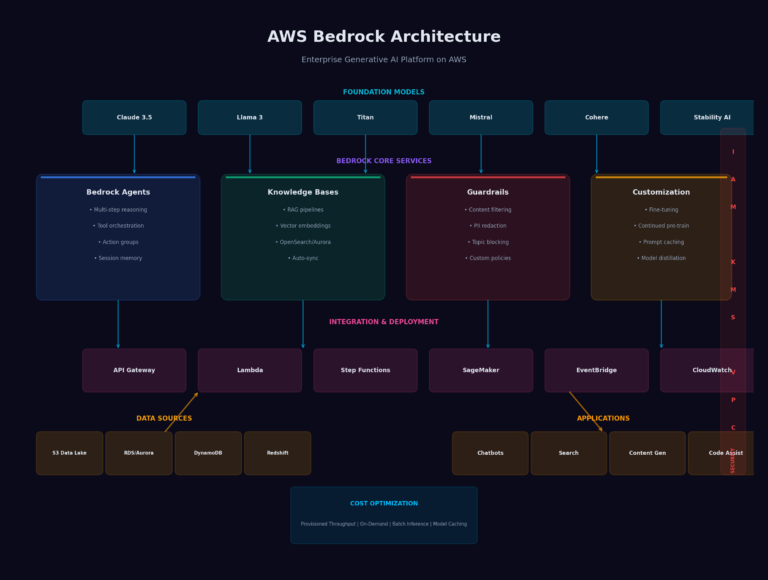Viewport: 768px width, 580px height.
Task: Select the Chatbots application box
Action: pos(490,453)
